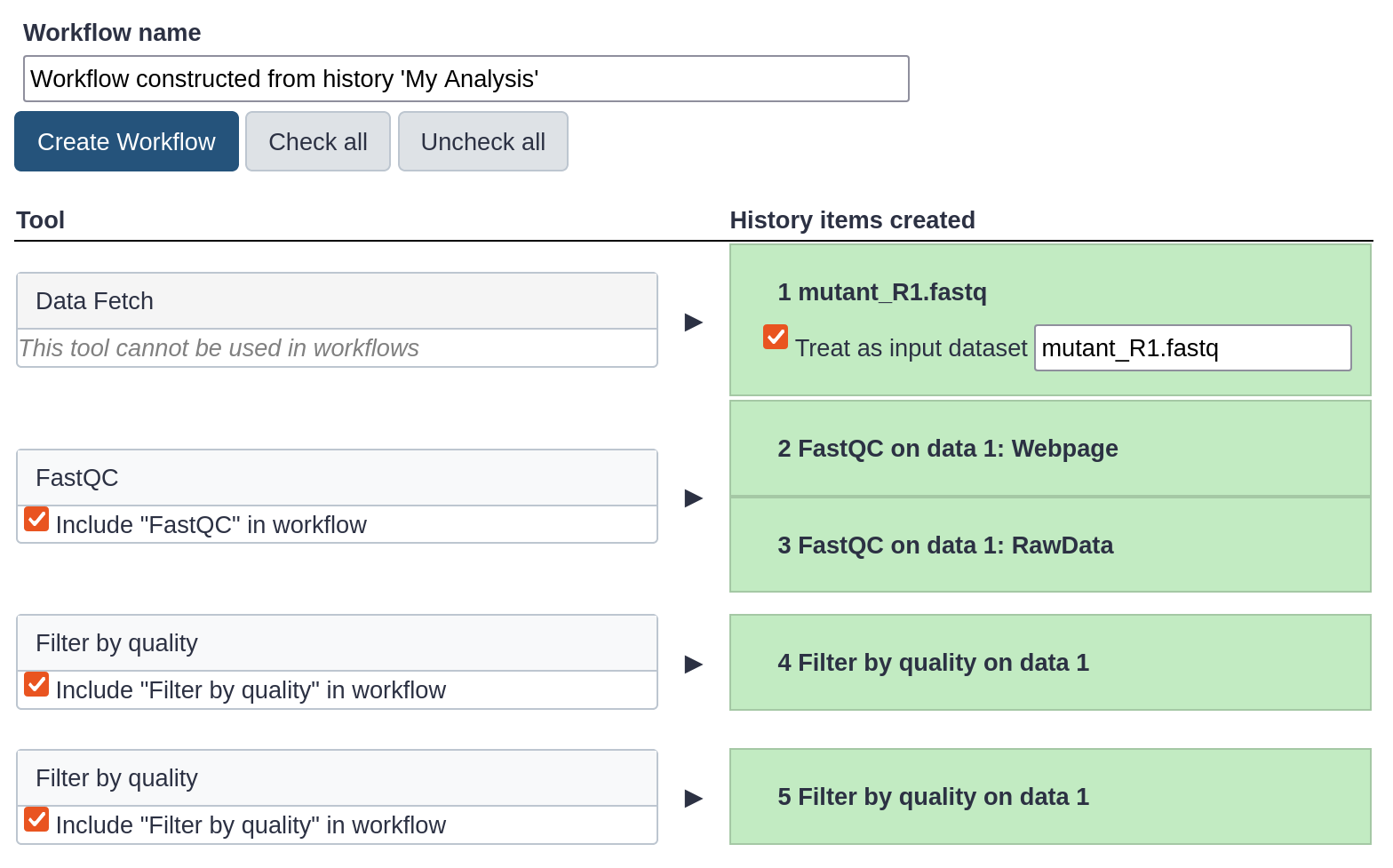
Task: Click the Create Workflow button
Action: [126, 142]
